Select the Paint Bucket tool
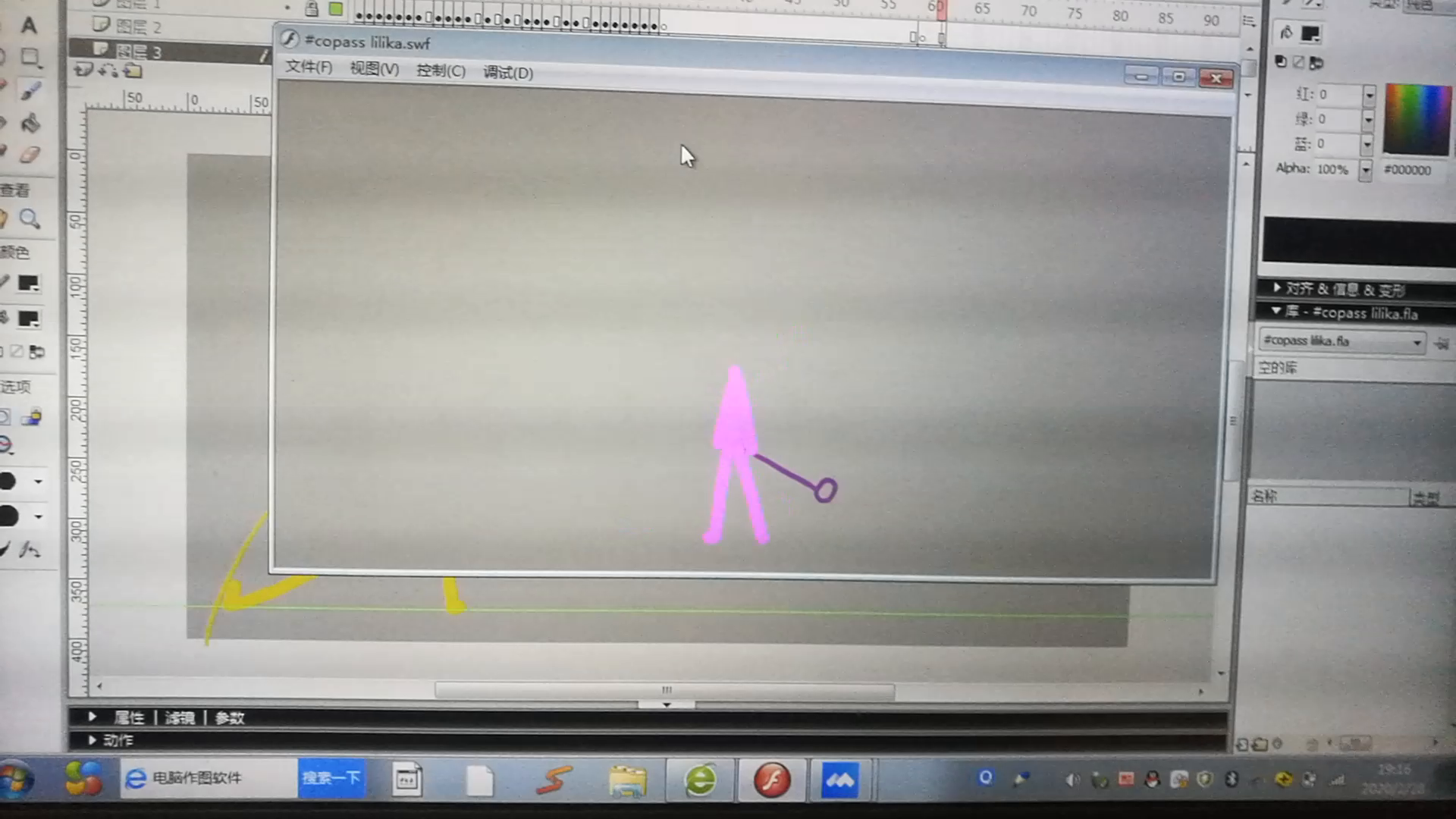 pos(30,123)
